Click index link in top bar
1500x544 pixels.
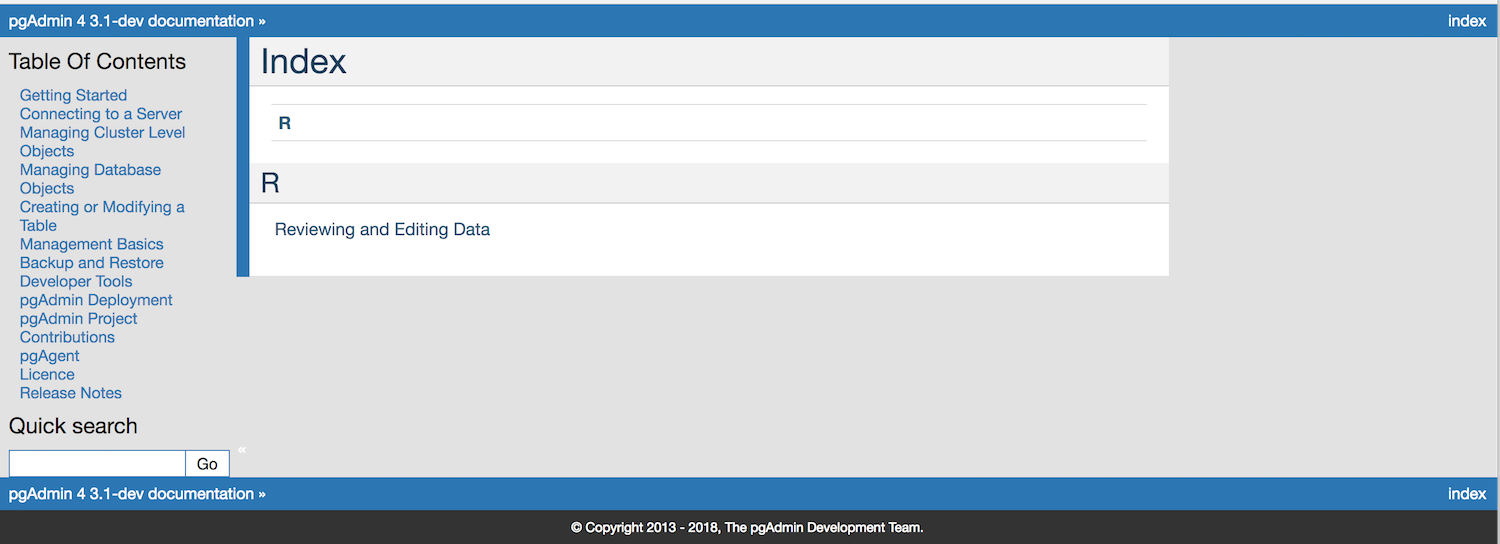(1466, 21)
